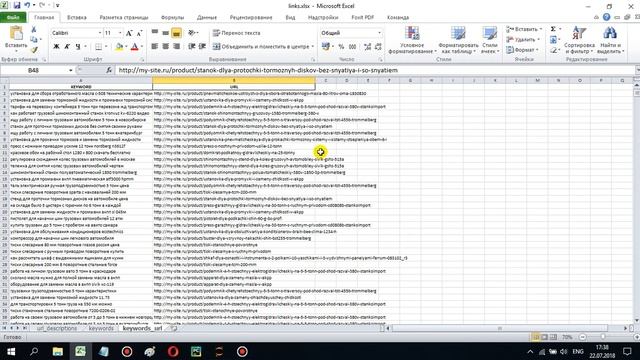Viewport: 640px width, 360px height.
Task: Click the accounting currency format icon
Action: 326,47
